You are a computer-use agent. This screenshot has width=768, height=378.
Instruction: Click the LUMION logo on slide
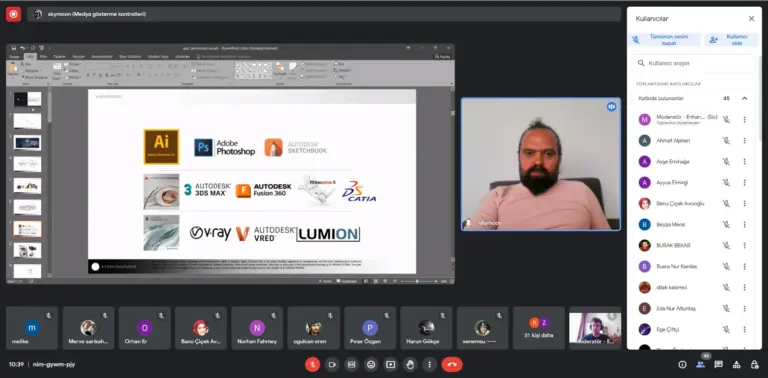coord(328,234)
